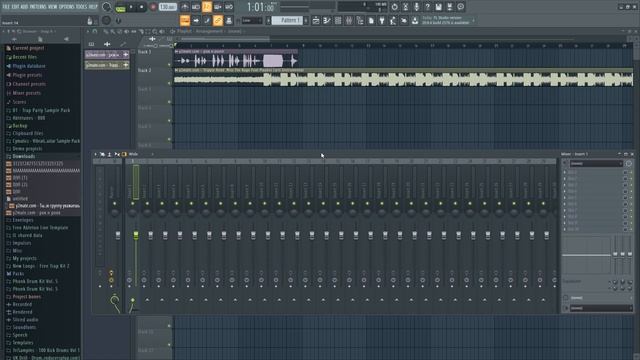Open the ADD menu

click(24, 7)
